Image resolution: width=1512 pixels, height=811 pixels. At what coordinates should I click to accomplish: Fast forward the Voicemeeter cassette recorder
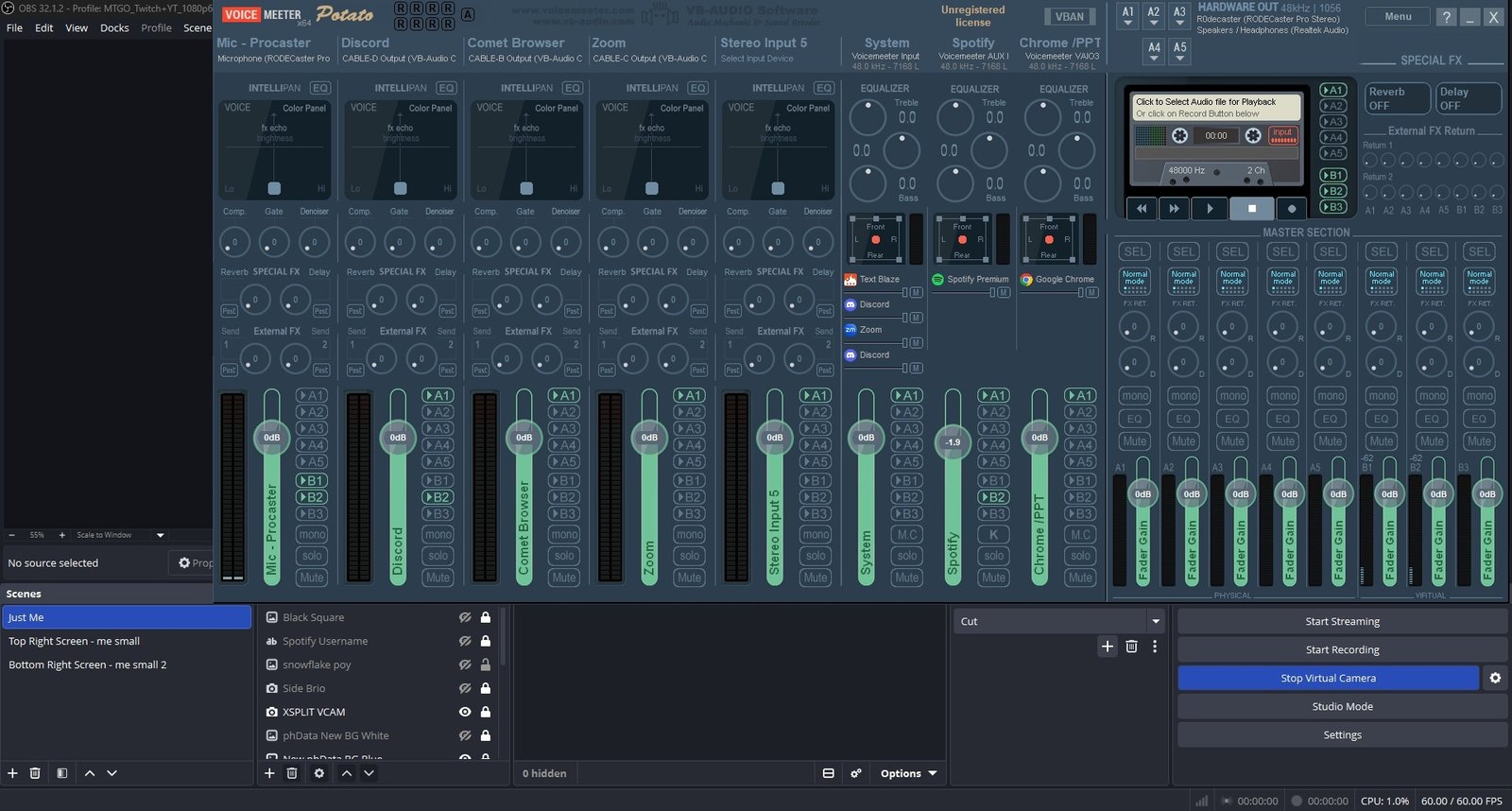coord(1174,208)
